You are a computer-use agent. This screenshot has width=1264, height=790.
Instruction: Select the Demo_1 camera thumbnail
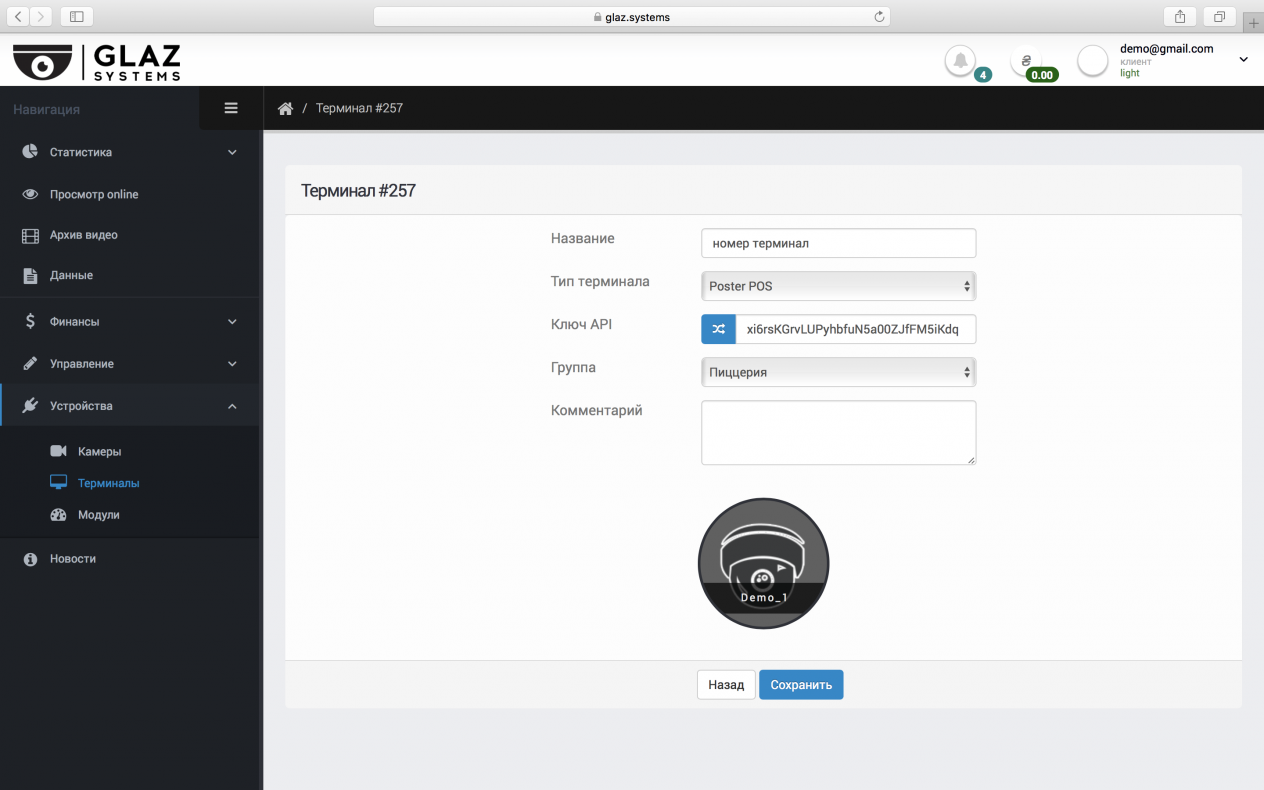(x=763, y=563)
